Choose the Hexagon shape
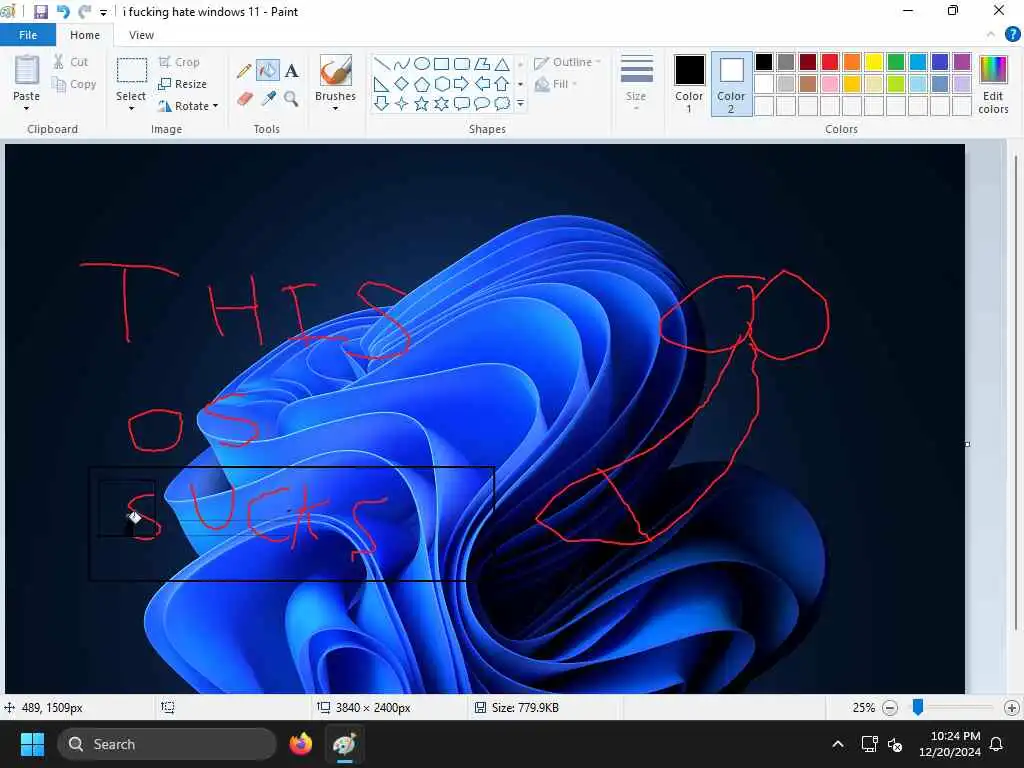This screenshot has height=768, width=1024. [441, 84]
